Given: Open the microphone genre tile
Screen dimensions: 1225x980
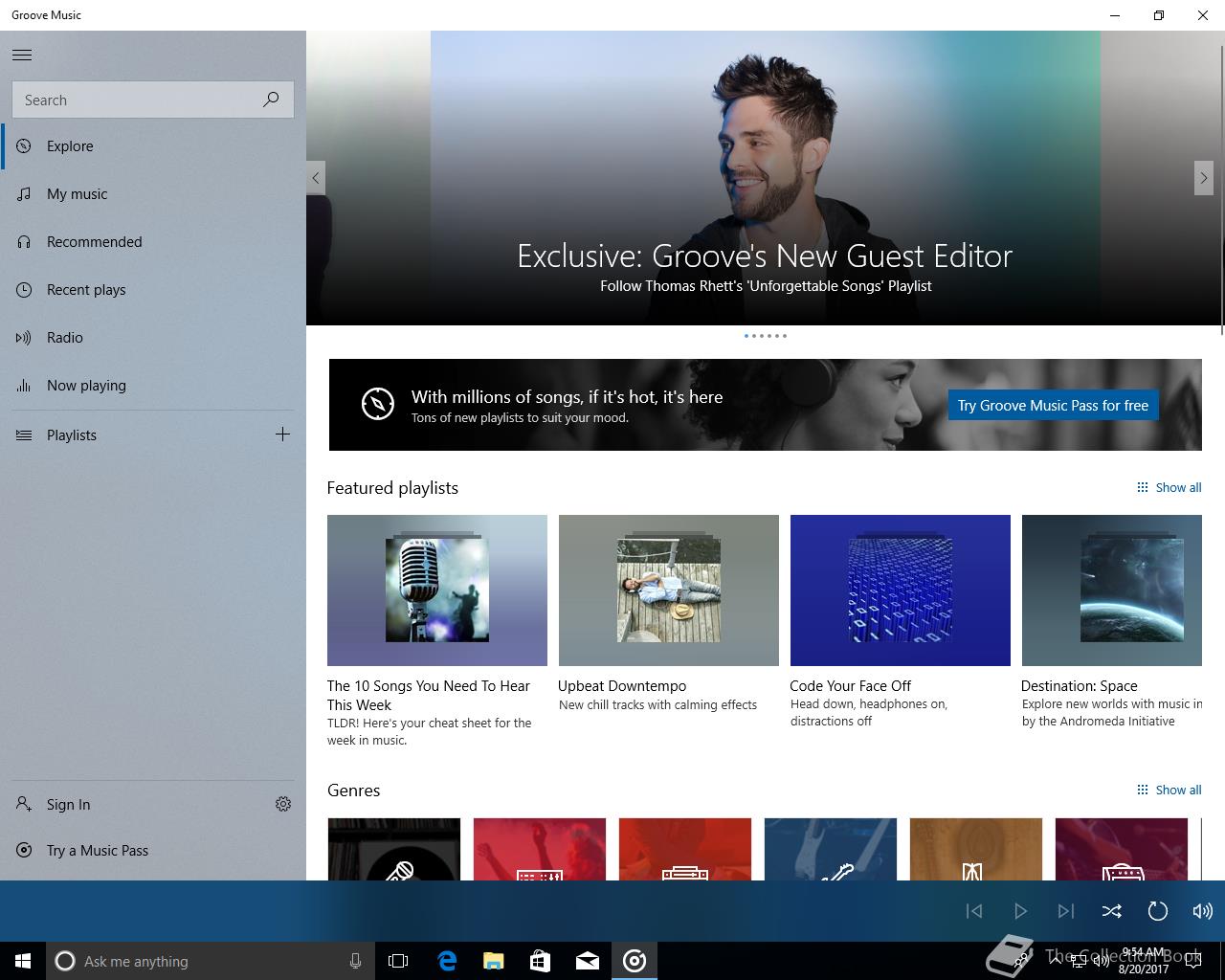Looking at the screenshot, I should (x=394, y=849).
